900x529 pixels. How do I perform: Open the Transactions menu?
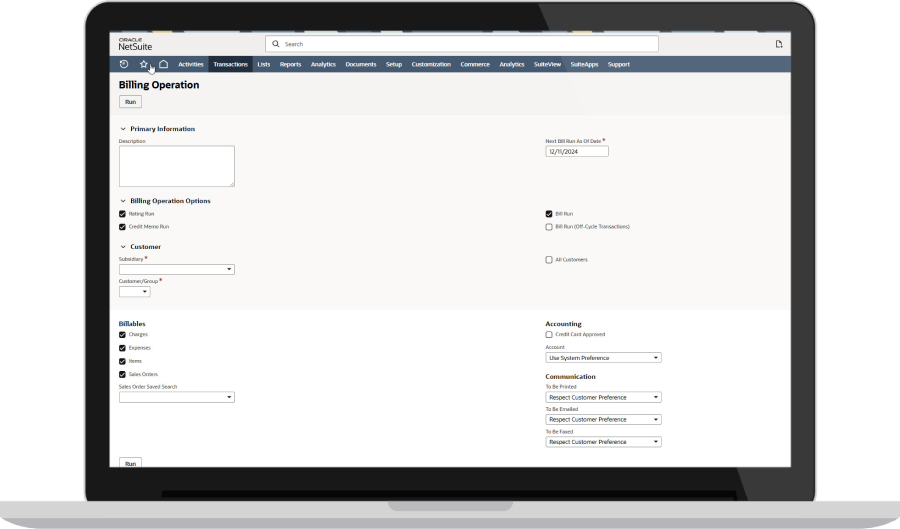[230, 64]
